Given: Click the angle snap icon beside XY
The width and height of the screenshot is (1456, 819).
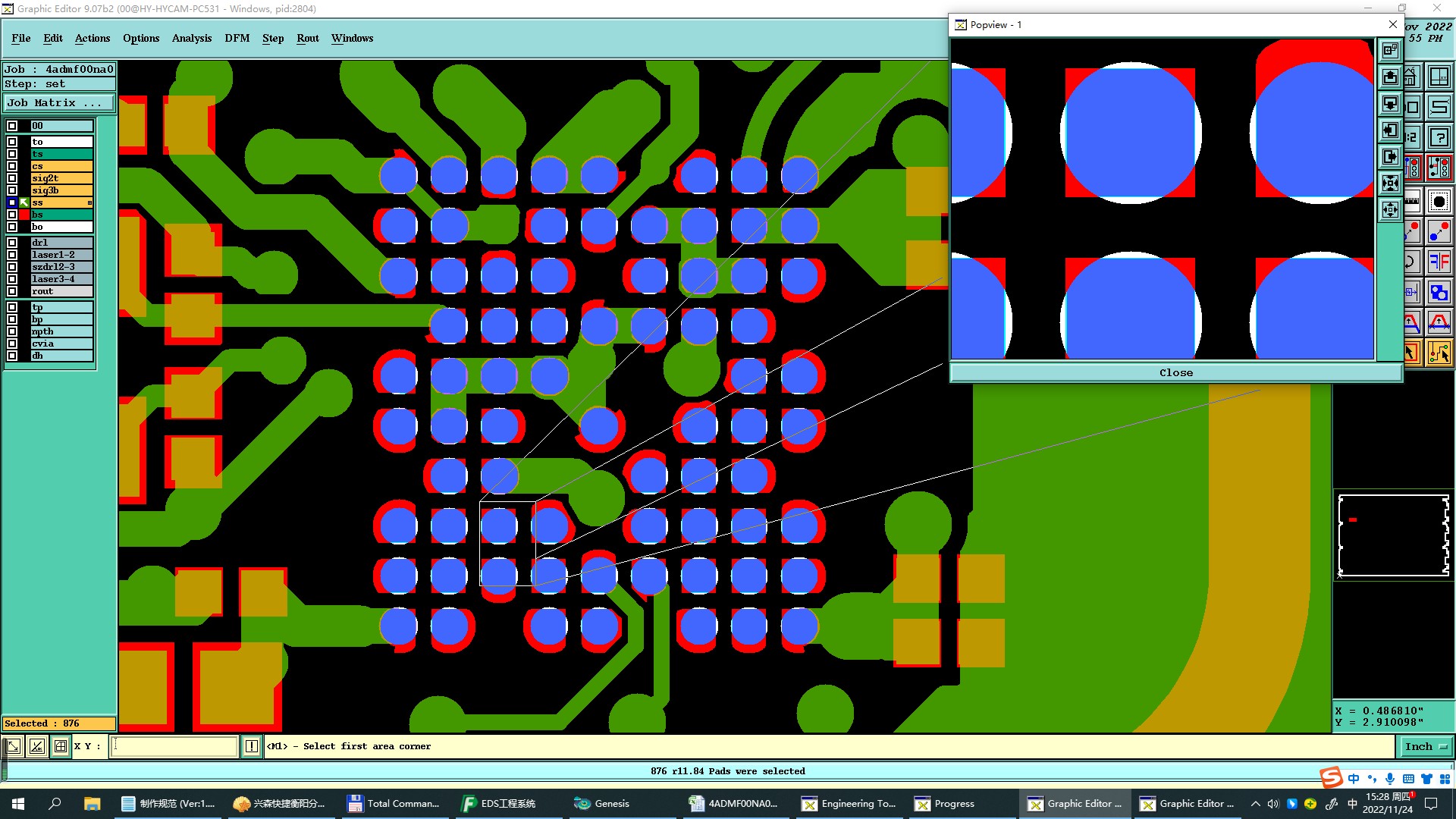Looking at the screenshot, I should click(36, 747).
